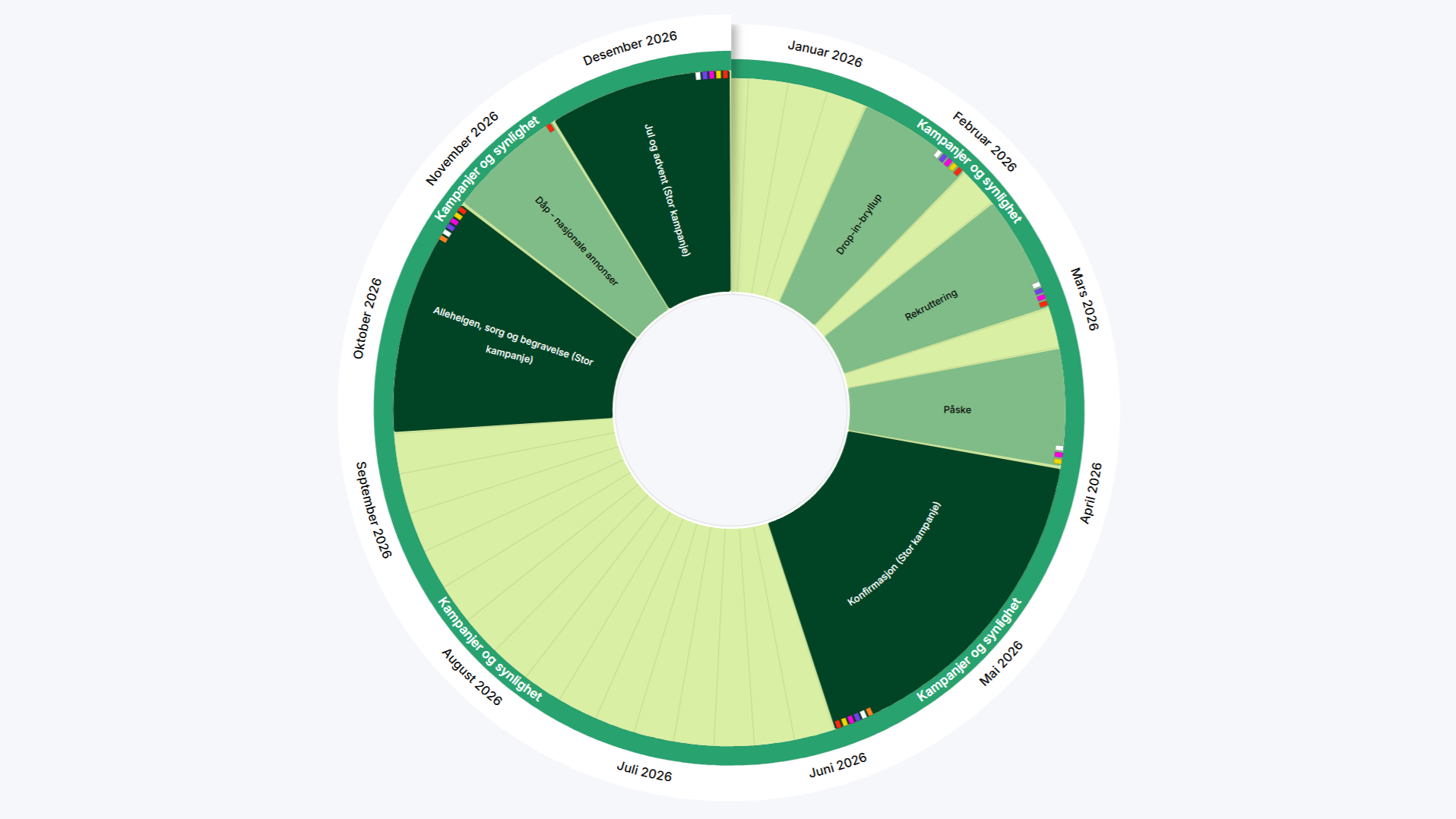This screenshot has width=1456, height=819.
Task: Open the Påske segment
Action: 957,409
